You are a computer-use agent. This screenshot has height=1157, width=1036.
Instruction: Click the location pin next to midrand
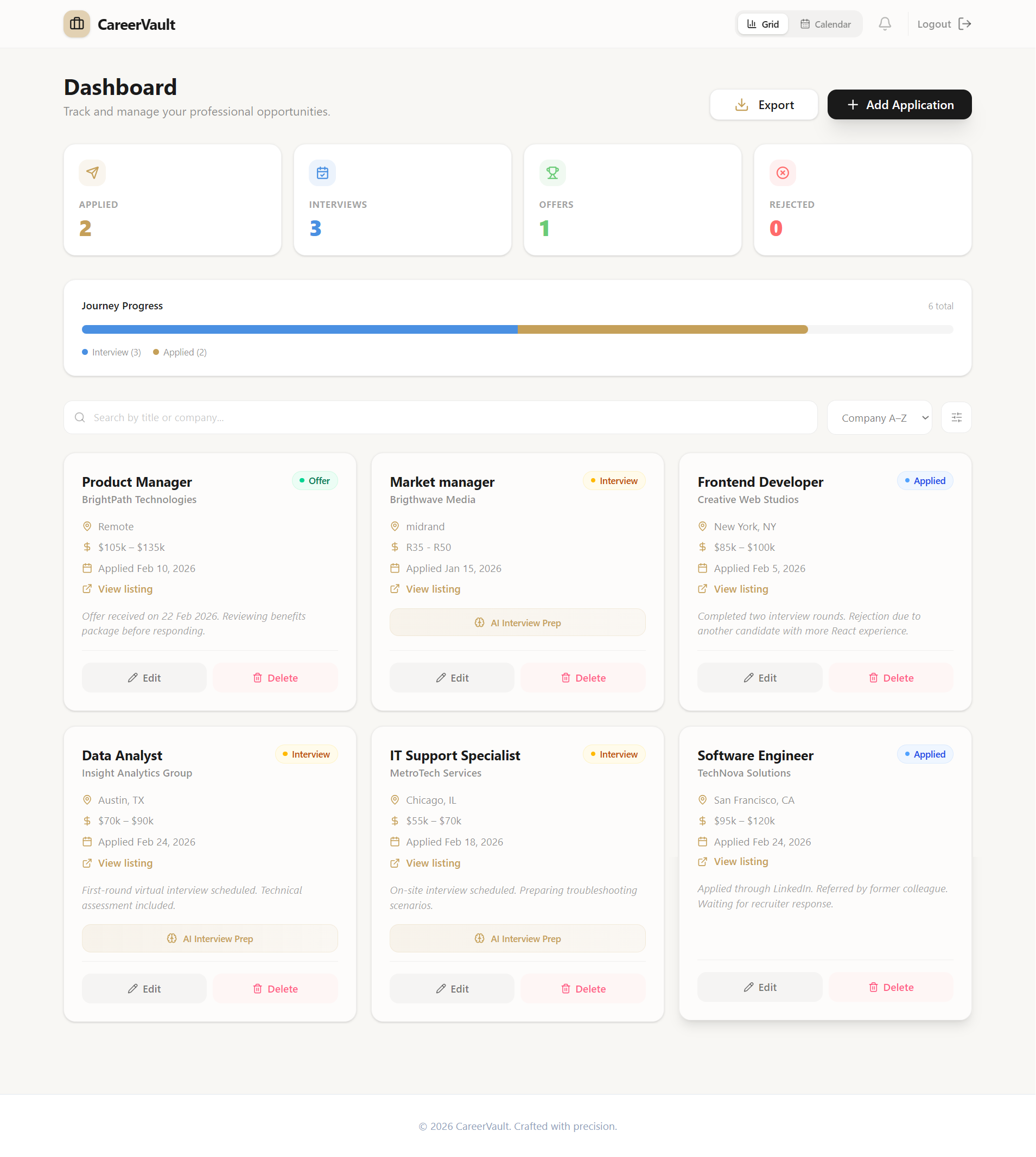click(395, 526)
